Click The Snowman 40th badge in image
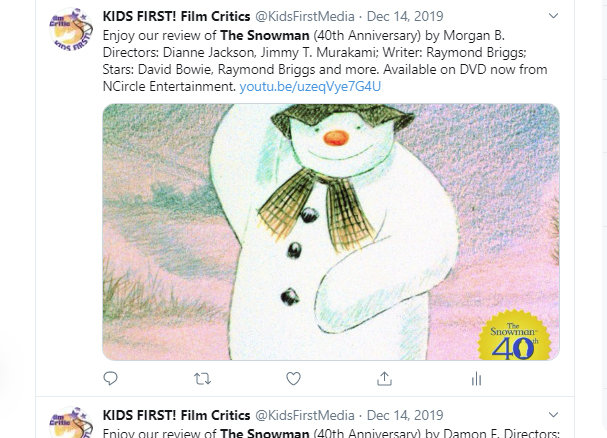 click(514, 335)
